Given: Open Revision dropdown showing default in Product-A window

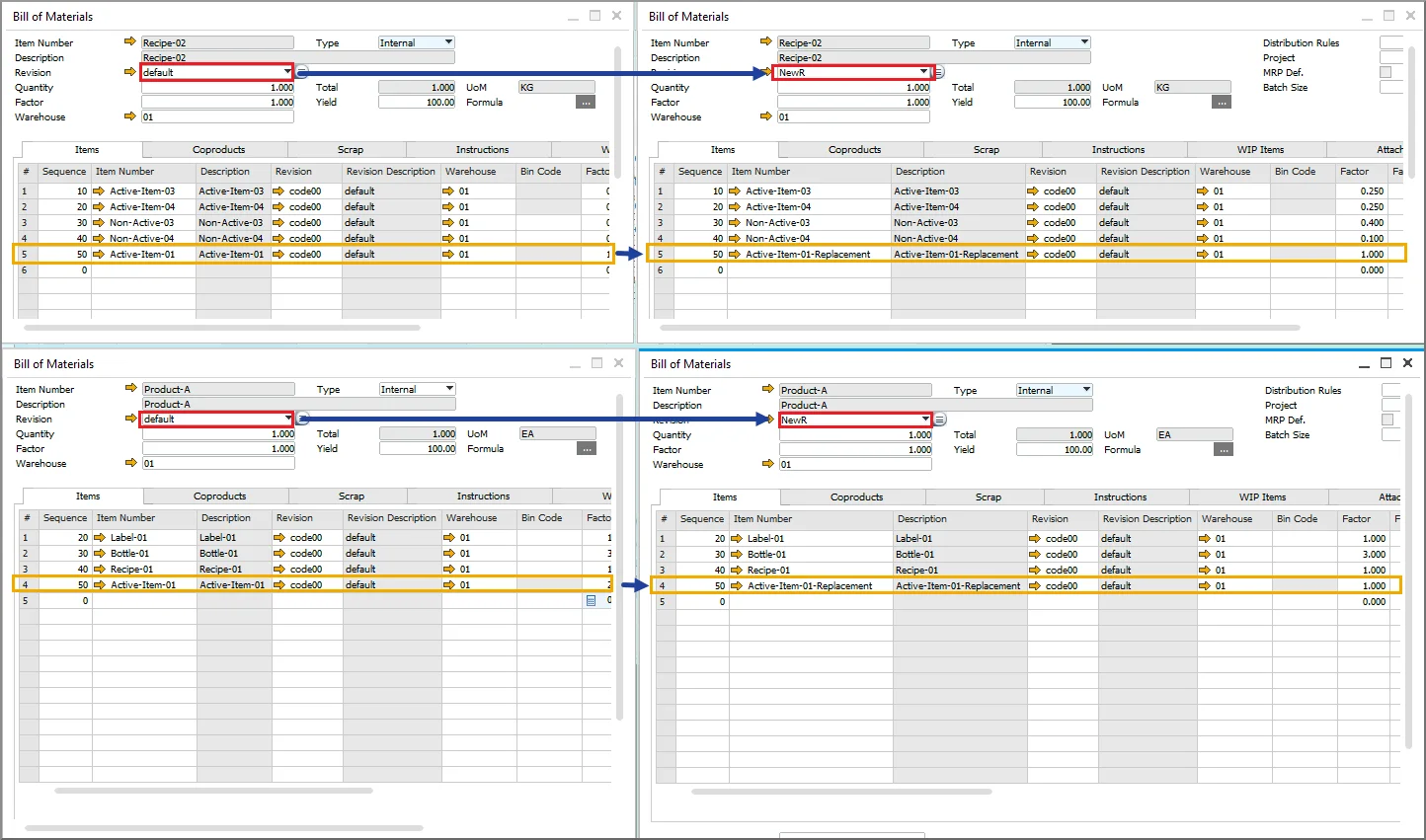Looking at the screenshot, I should (288, 419).
